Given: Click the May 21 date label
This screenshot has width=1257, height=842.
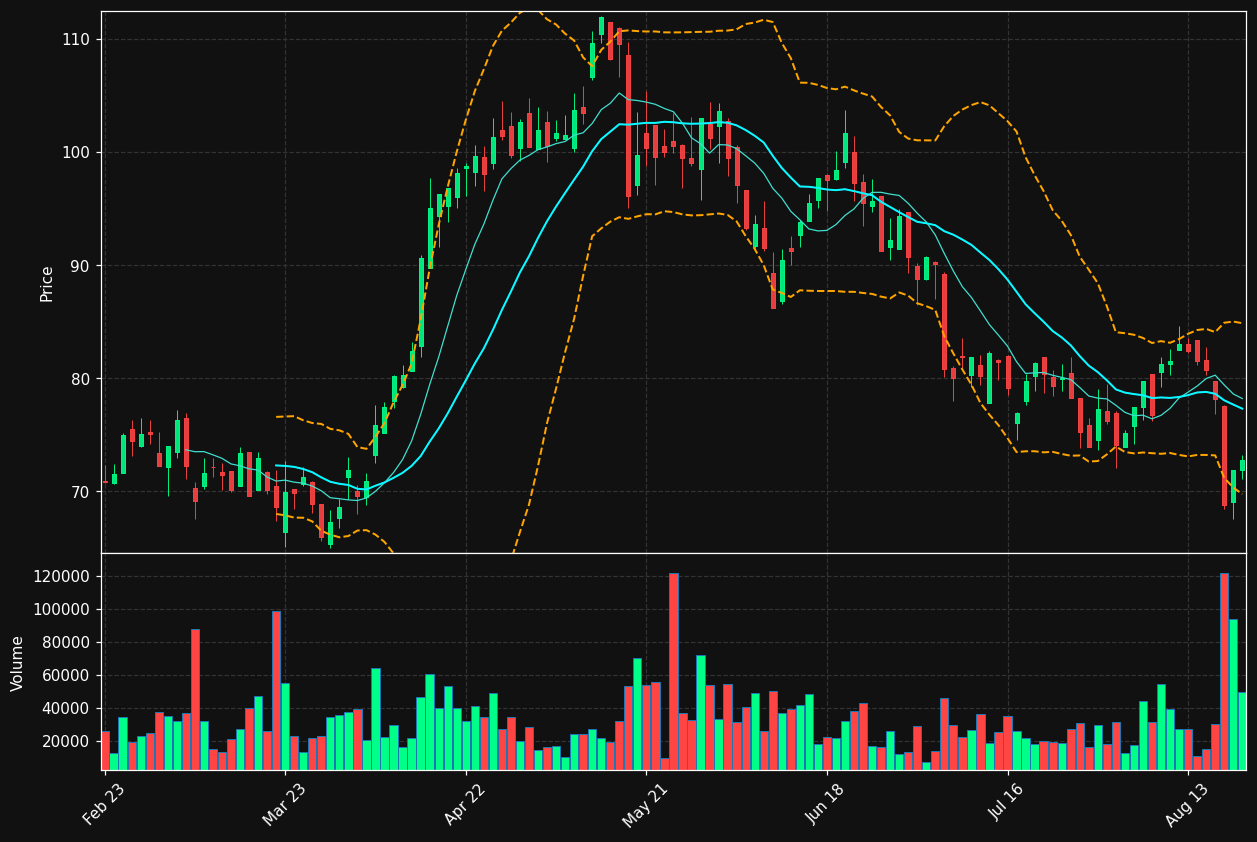Looking at the screenshot, I should (x=646, y=804).
